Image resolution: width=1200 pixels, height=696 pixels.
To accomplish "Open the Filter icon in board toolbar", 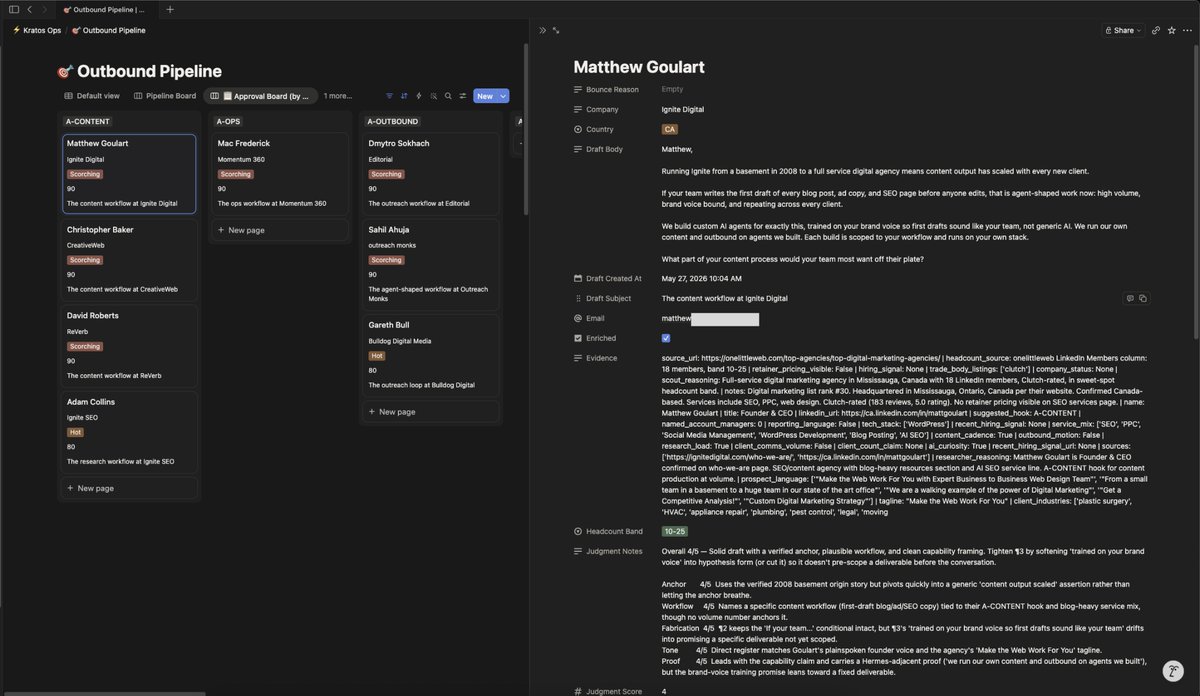I will pos(390,96).
